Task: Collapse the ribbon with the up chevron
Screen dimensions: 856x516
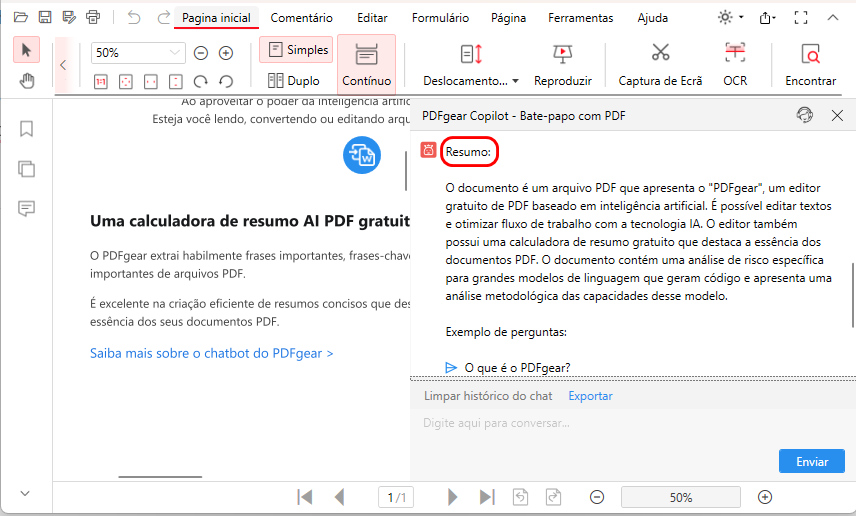Action: [x=833, y=17]
